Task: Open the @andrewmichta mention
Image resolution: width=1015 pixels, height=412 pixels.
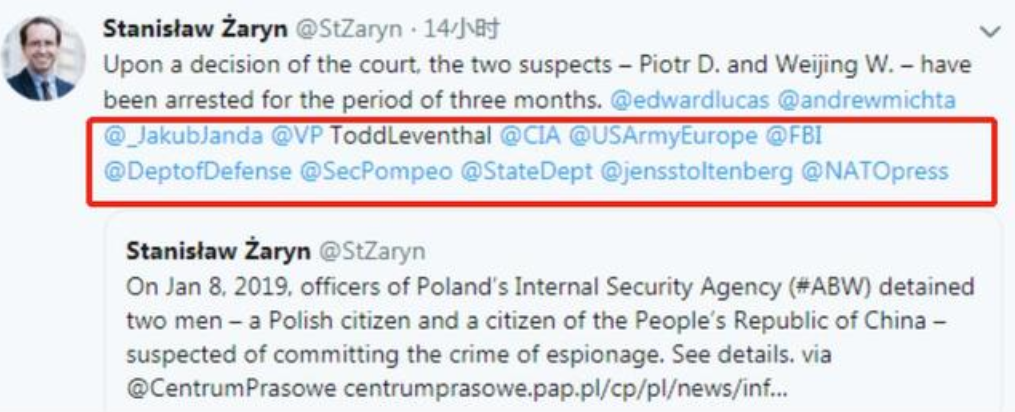Action: tap(859, 100)
